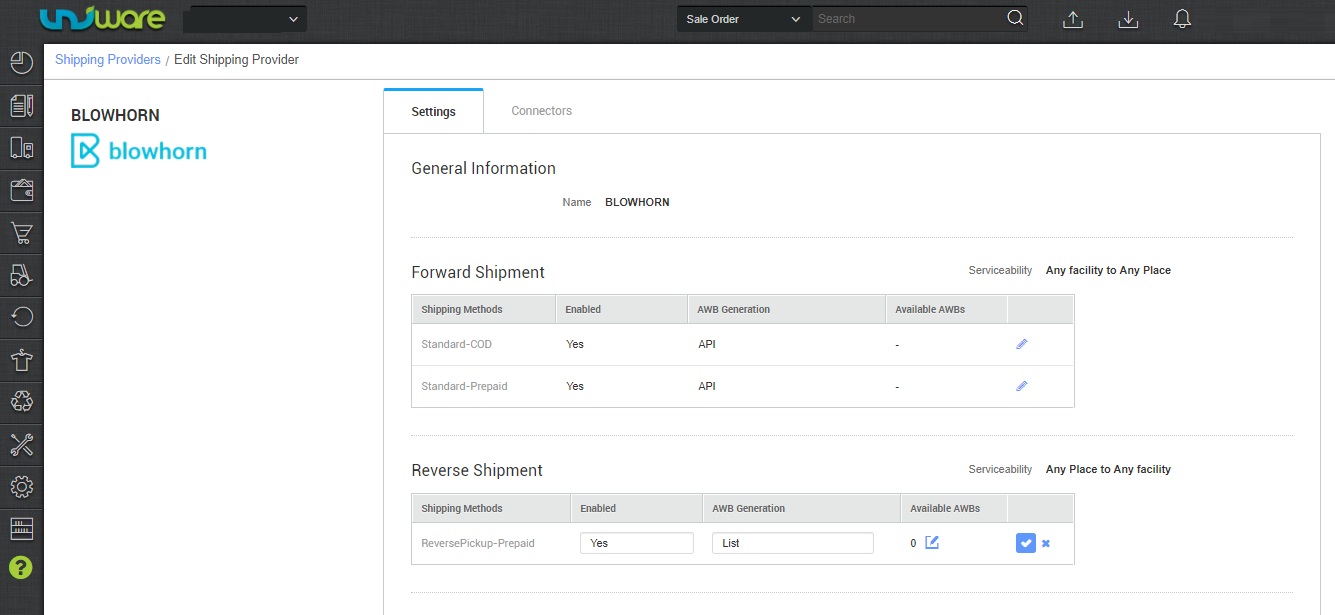Image resolution: width=1335 pixels, height=615 pixels.
Task: Open the Sale Order search type dropdown
Action: [x=744, y=19]
